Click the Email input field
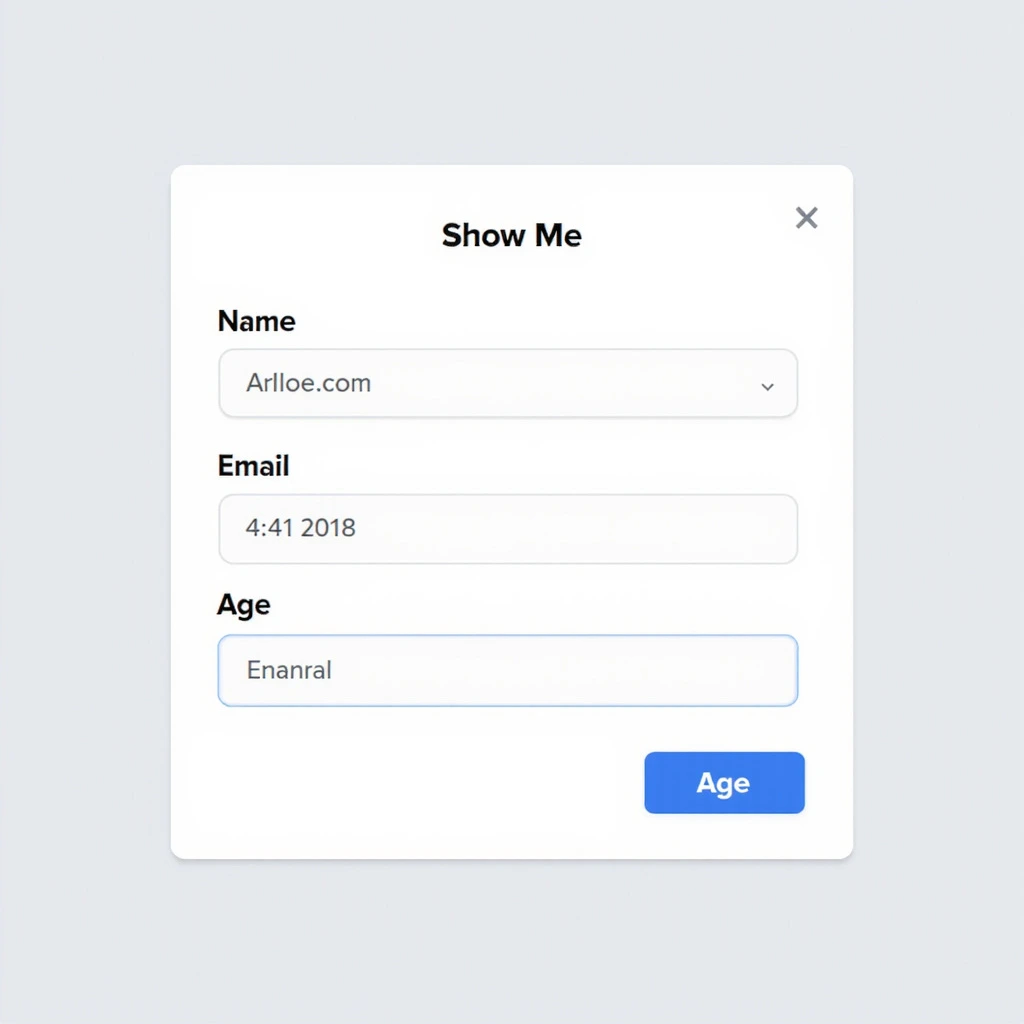The height and width of the screenshot is (1024, 1024). point(507,528)
